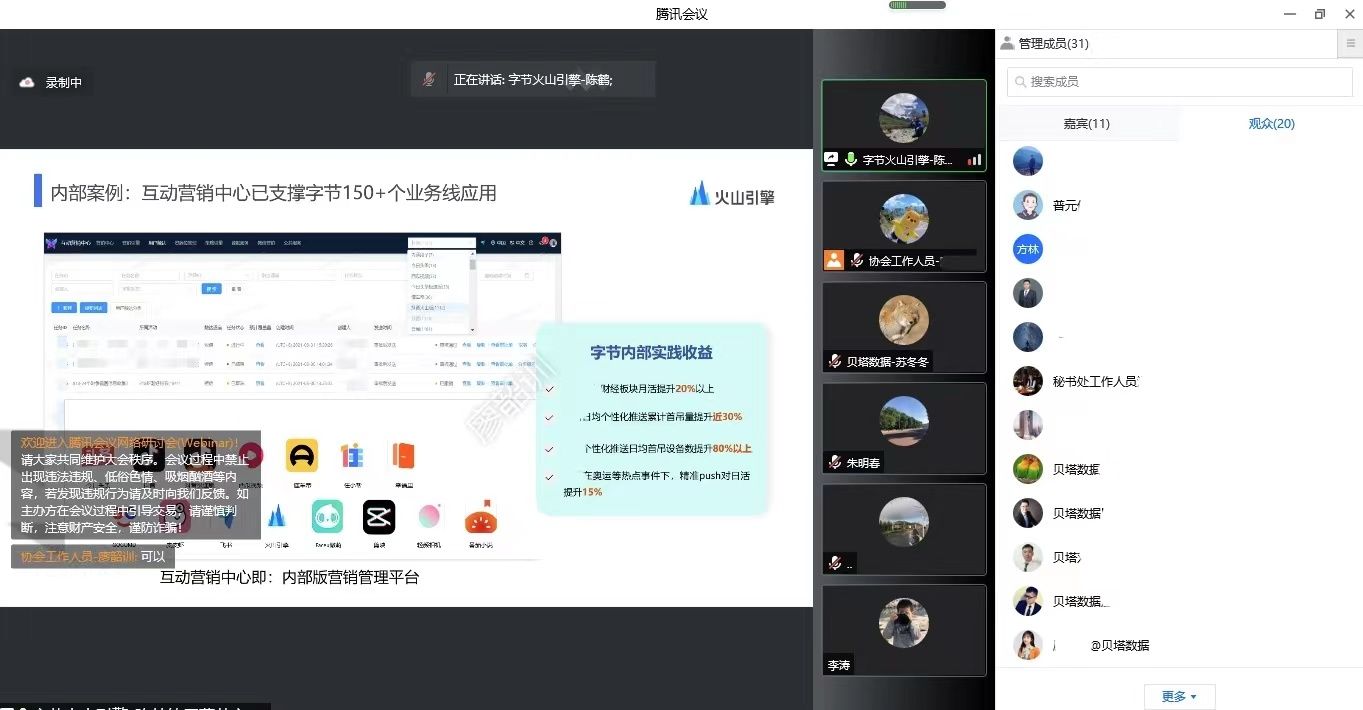Click the suited-man avatar directly below 方林
Image resolution: width=1363 pixels, height=710 pixels.
pyautogui.click(x=1028, y=293)
